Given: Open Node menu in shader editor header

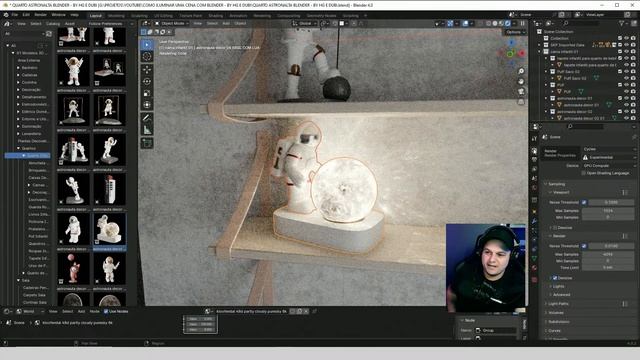Looking at the screenshot, I should 94,311.
